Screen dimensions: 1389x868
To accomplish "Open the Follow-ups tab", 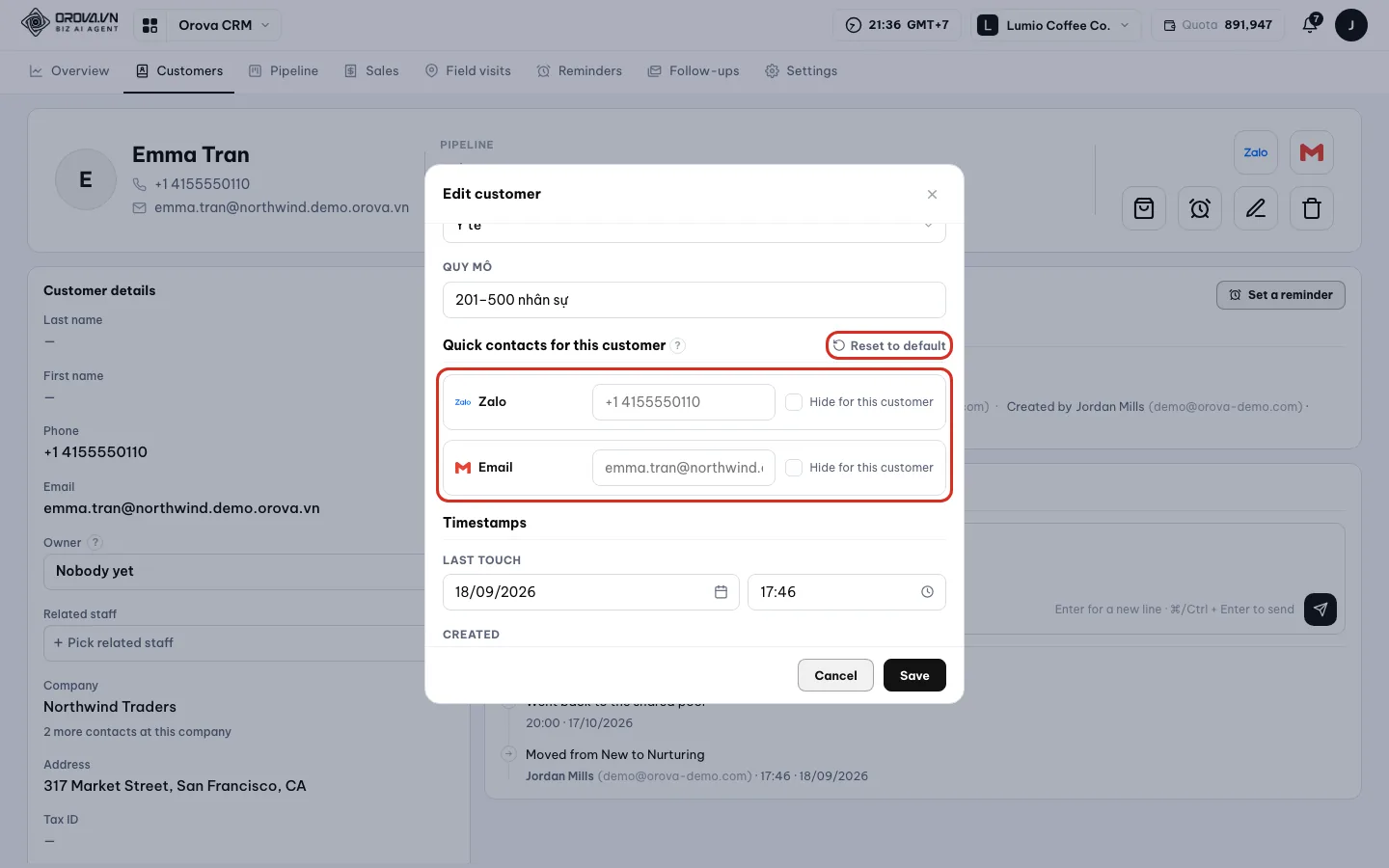I will (x=694, y=71).
